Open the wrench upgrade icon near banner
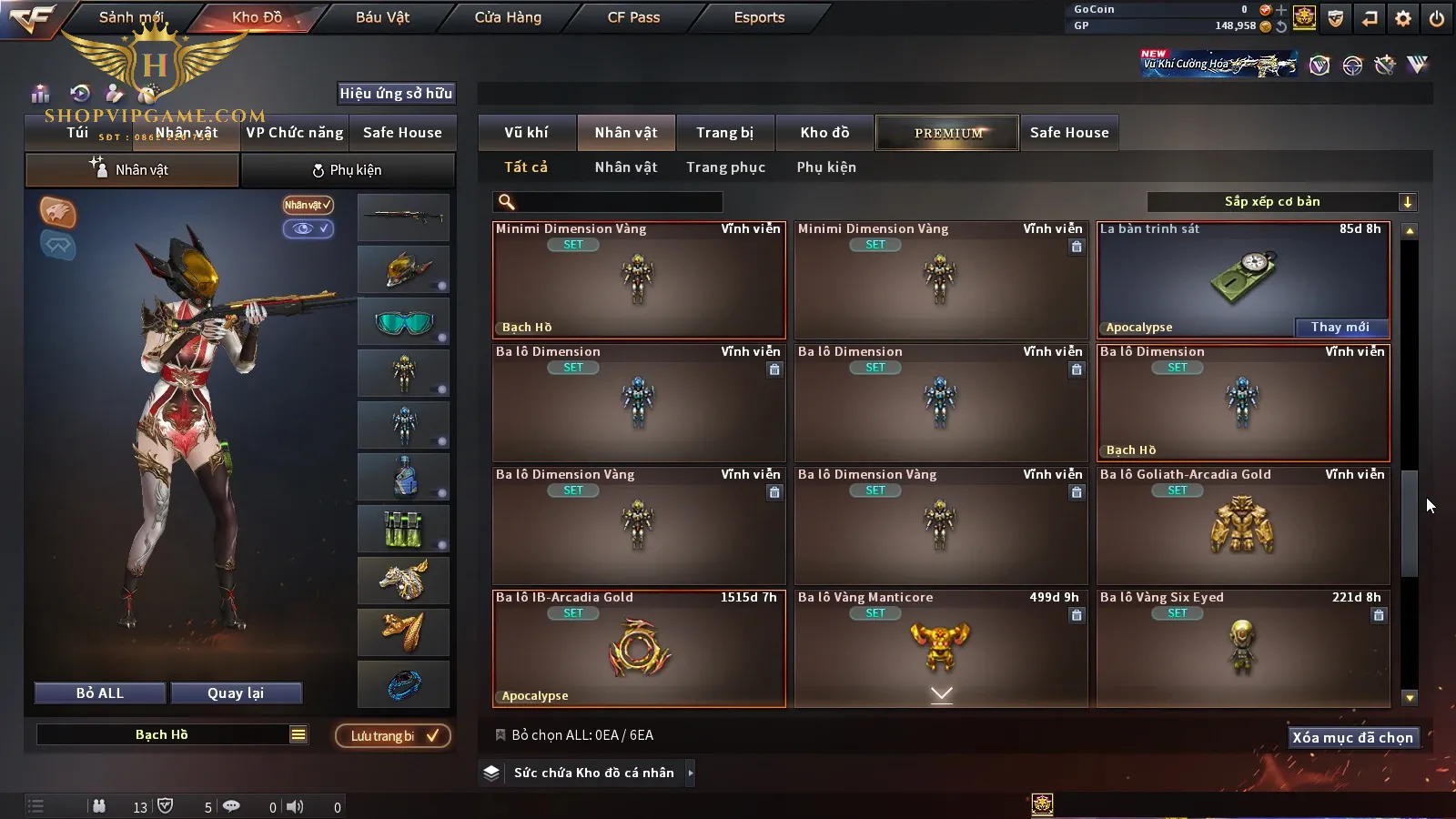This screenshot has height=819, width=1456. (x=1384, y=65)
